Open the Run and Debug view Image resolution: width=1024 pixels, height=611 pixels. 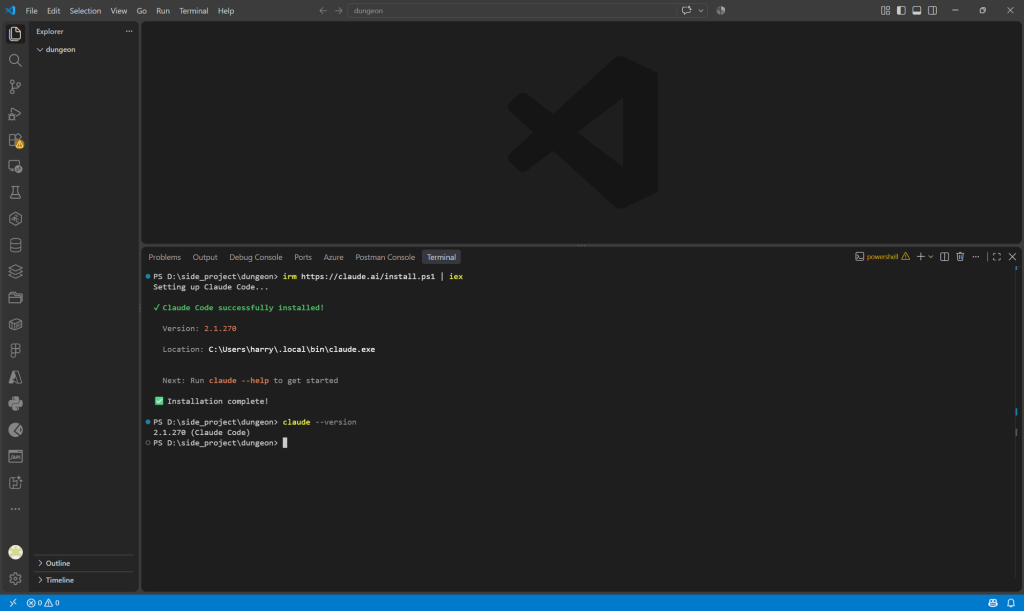[15, 114]
